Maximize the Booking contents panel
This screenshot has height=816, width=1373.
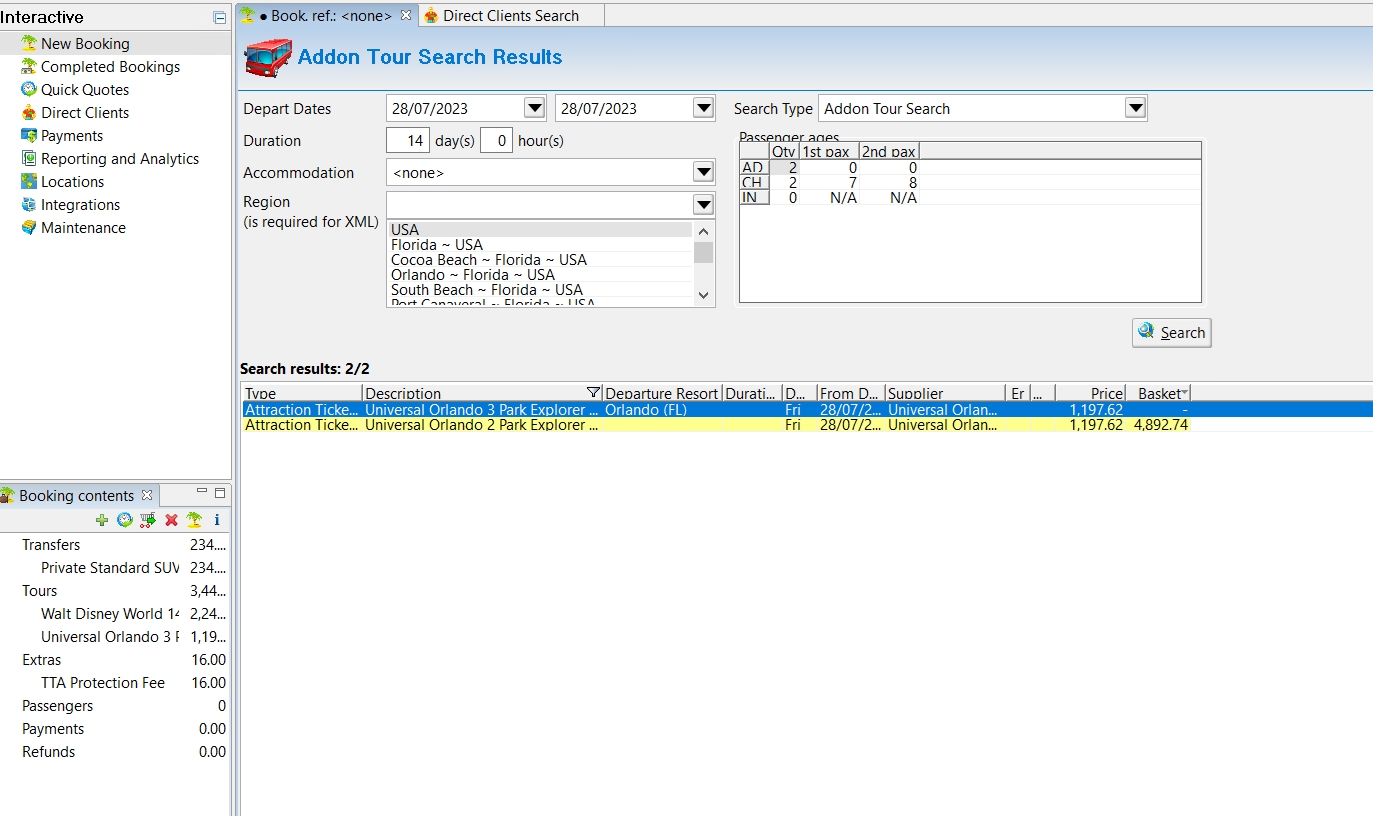click(x=220, y=493)
